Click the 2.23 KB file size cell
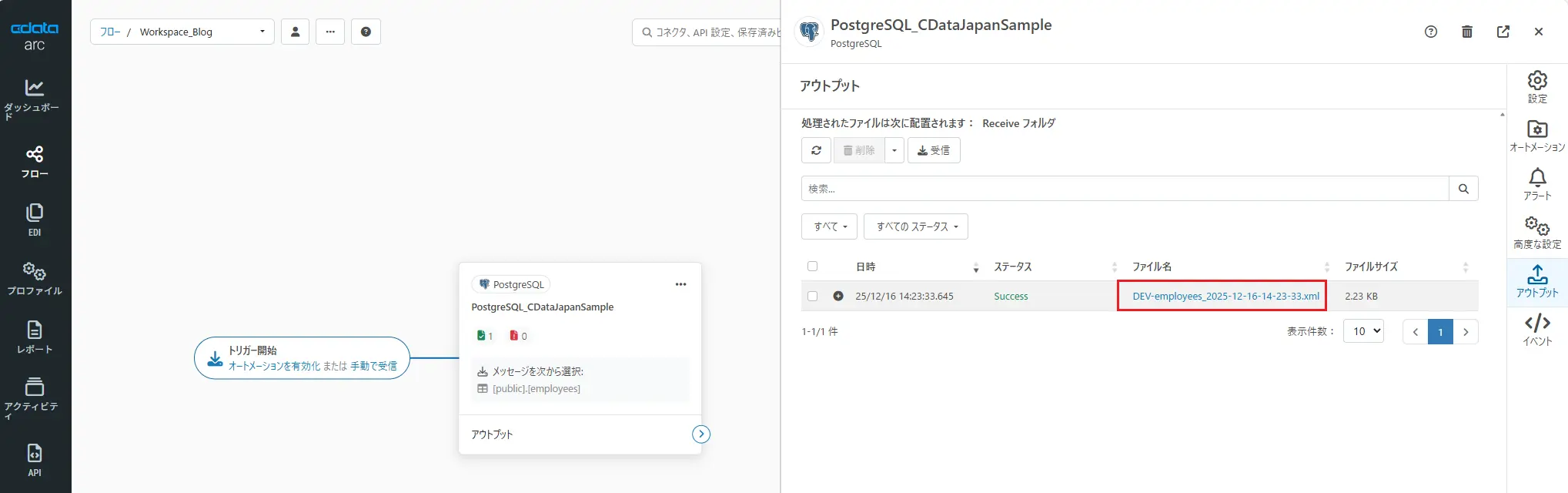 [1361, 296]
